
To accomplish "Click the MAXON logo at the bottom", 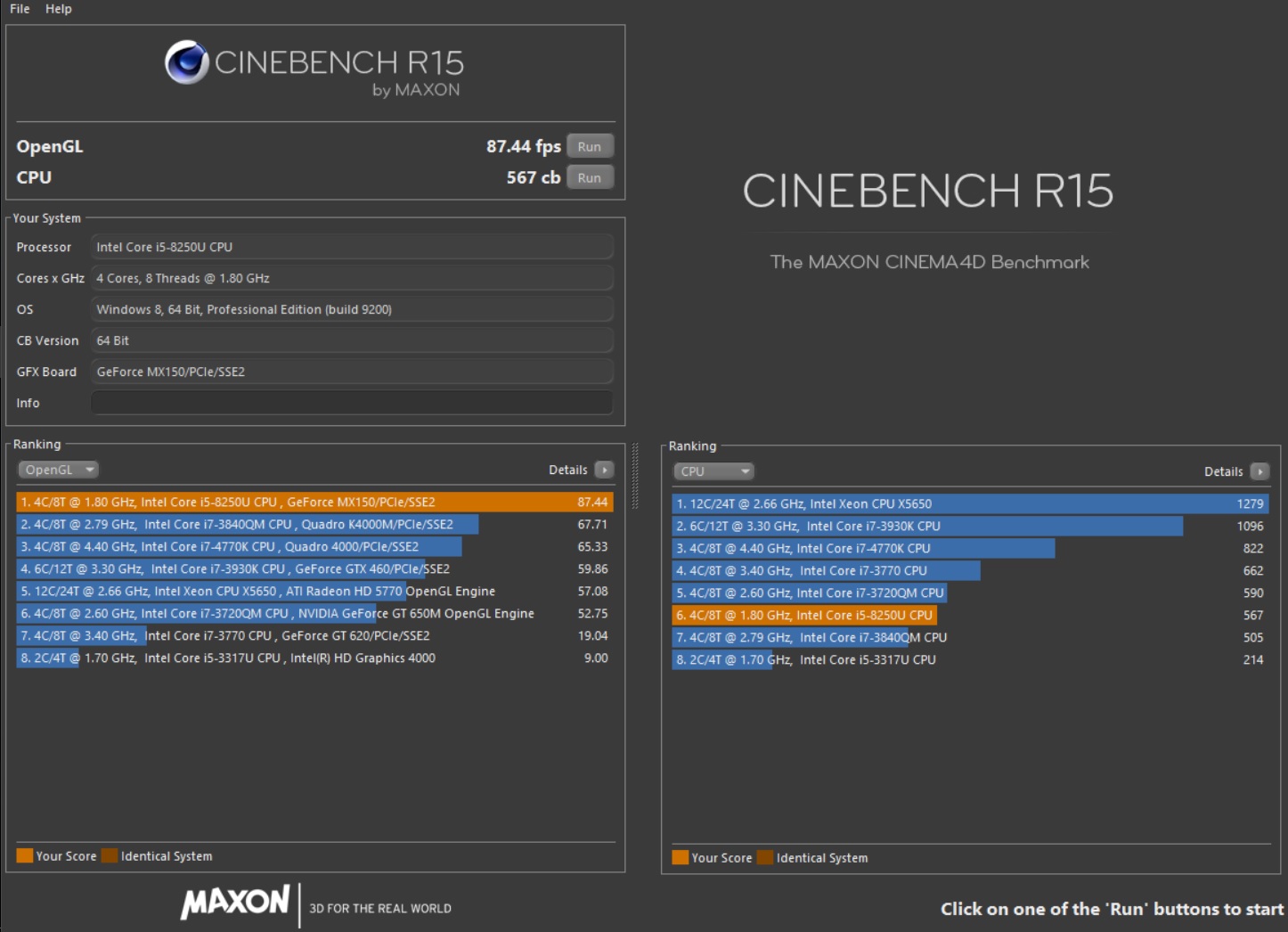I will (x=235, y=902).
